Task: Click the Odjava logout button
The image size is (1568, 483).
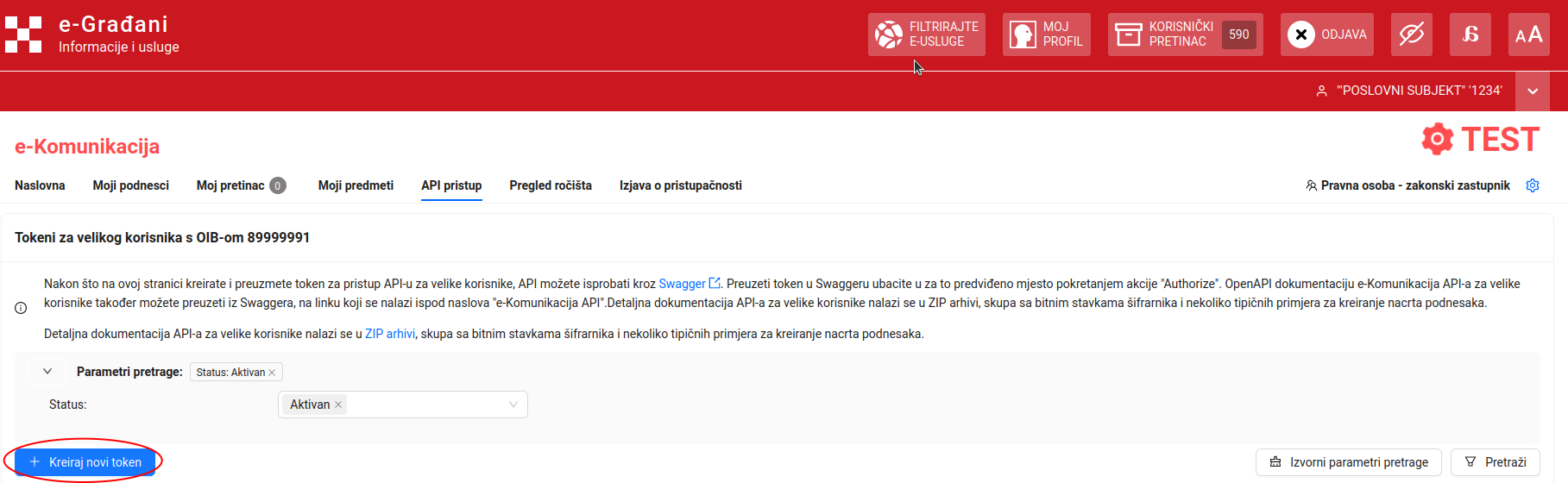Action: click(1326, 34)
